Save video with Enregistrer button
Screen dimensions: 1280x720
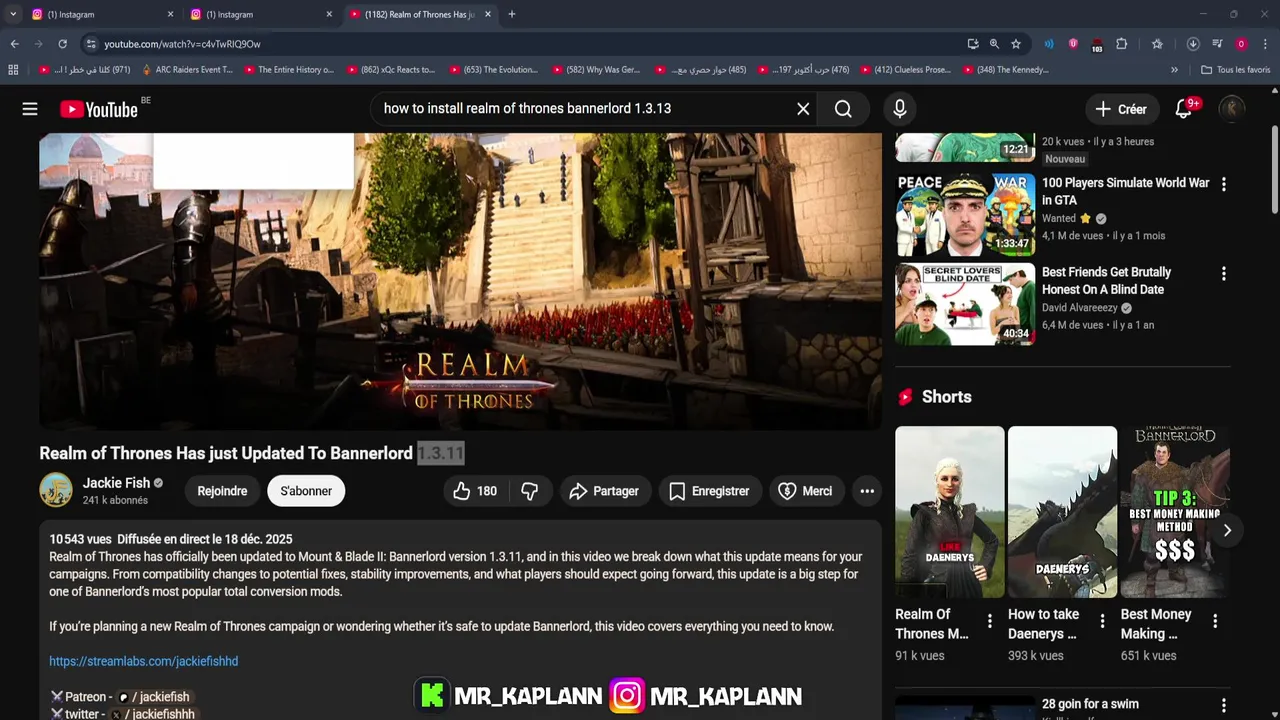tap(709, 491)
